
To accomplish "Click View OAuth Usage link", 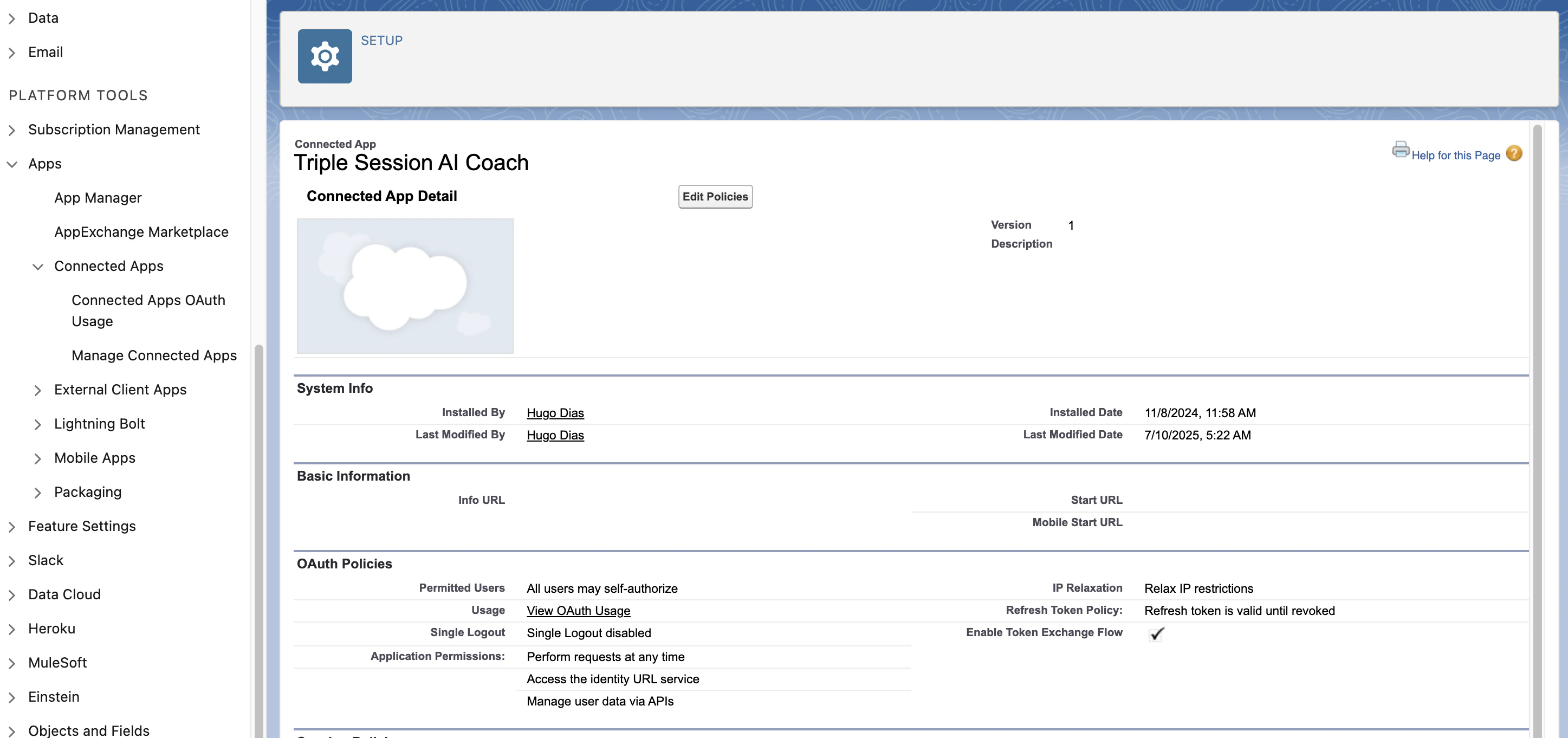I will (x=578, y=610).
